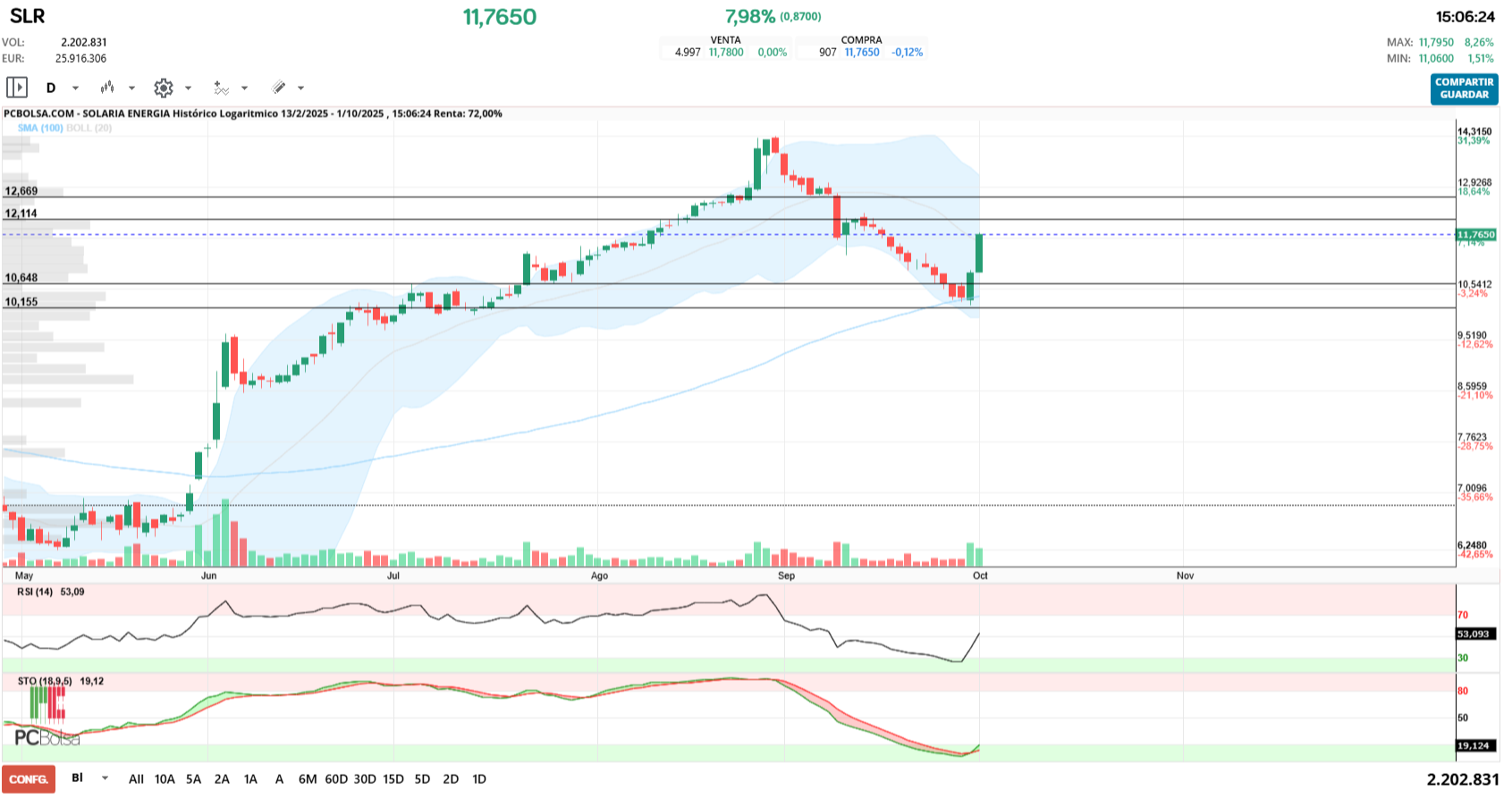Open the BI dropdown in bottom bar
The image size is (1512, 798).
(x=105, y=778)
